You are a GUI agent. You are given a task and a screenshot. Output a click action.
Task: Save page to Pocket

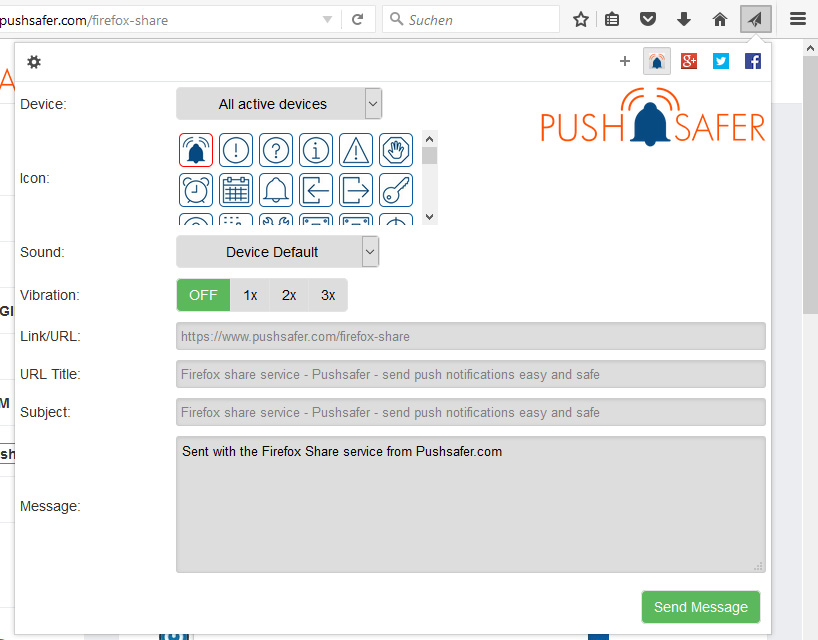[x=647, y=20]
